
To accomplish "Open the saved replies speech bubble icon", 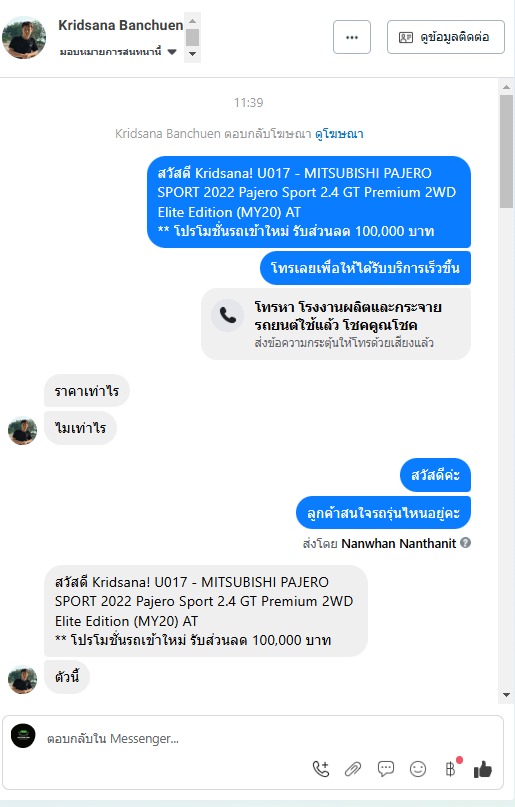I will [385, 769].
